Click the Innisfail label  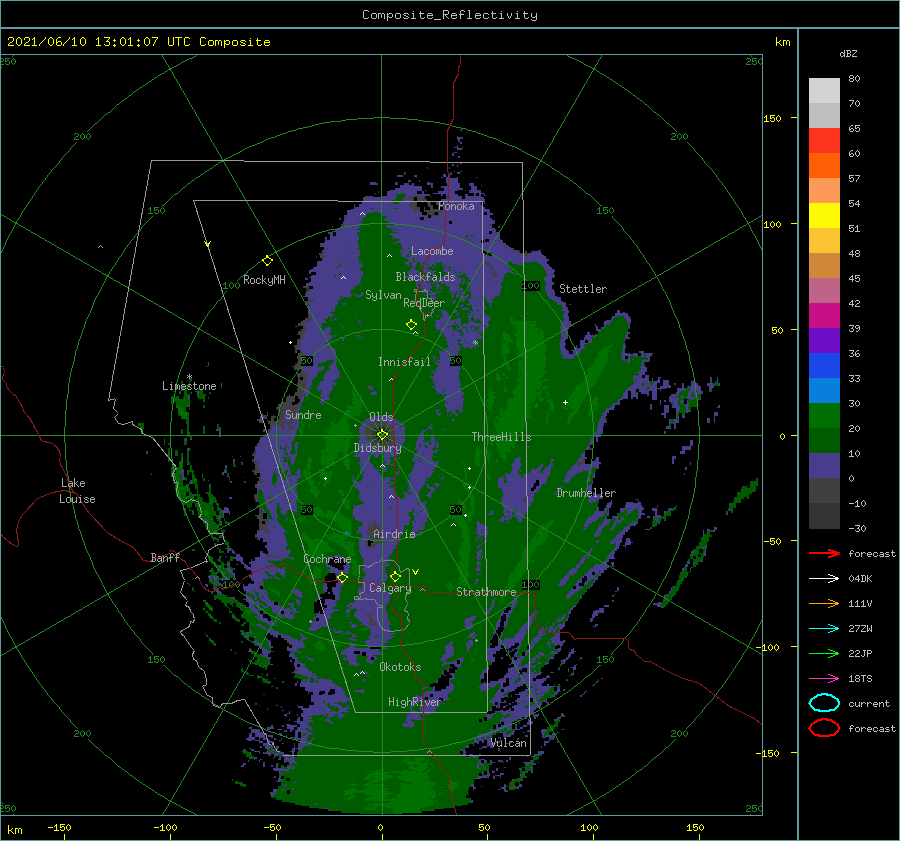[x=404, y=362]
